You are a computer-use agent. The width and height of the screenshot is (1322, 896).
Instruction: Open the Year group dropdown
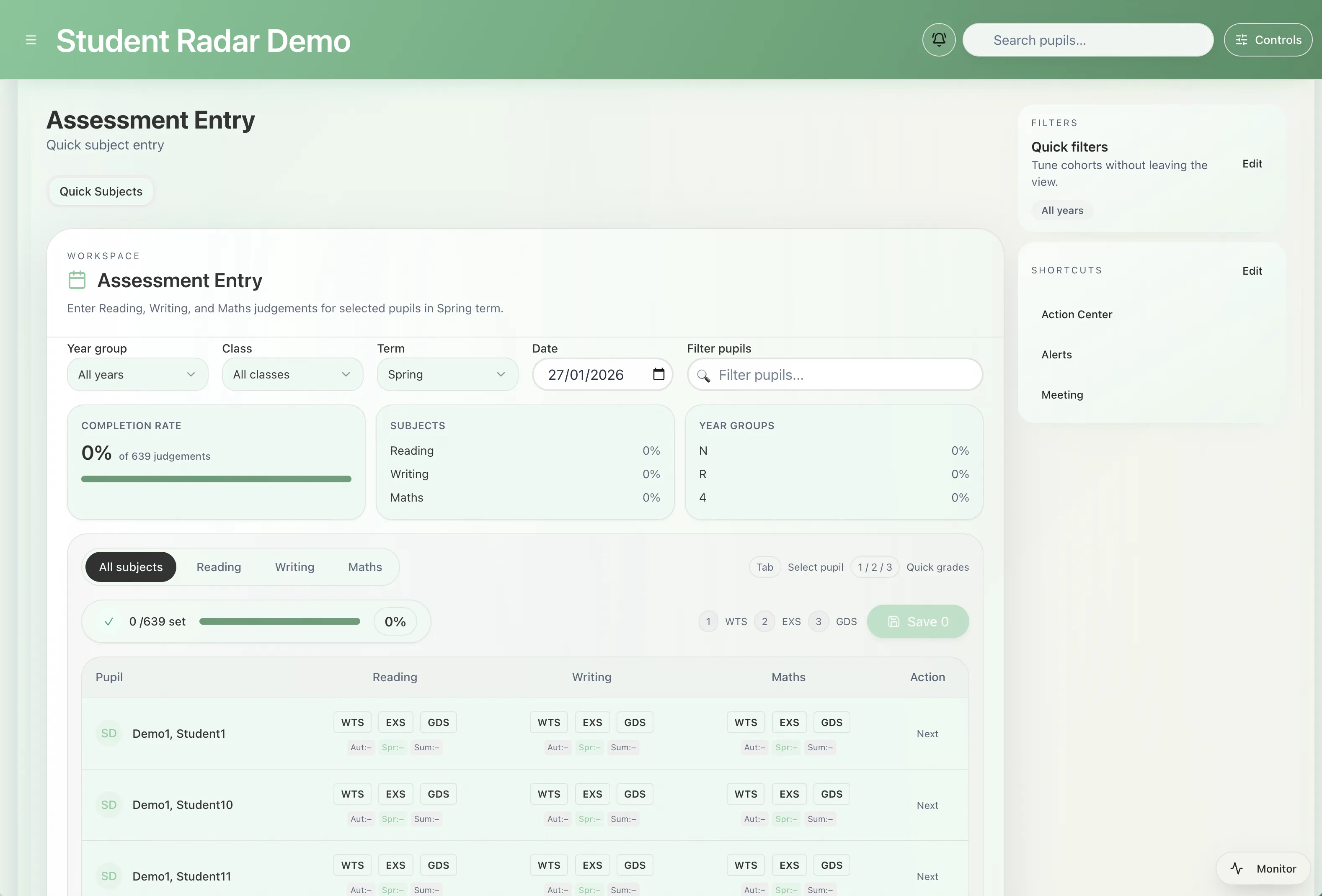pos(137,374)
